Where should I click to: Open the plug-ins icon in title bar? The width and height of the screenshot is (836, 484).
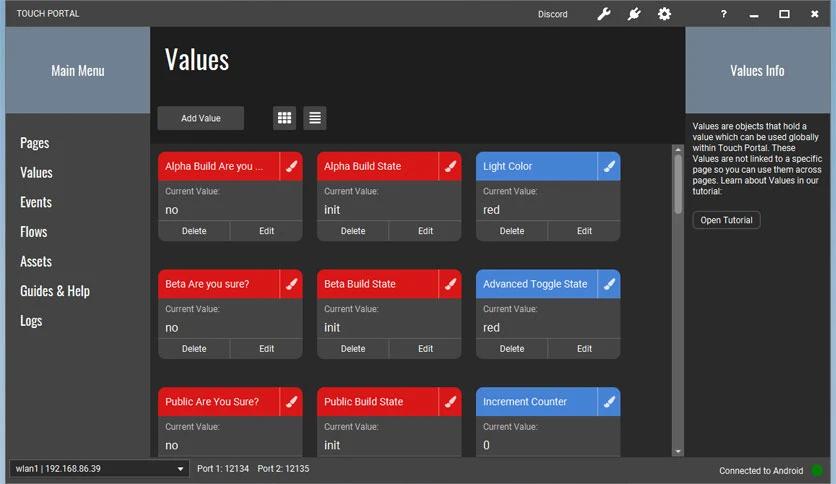(633, 14)
